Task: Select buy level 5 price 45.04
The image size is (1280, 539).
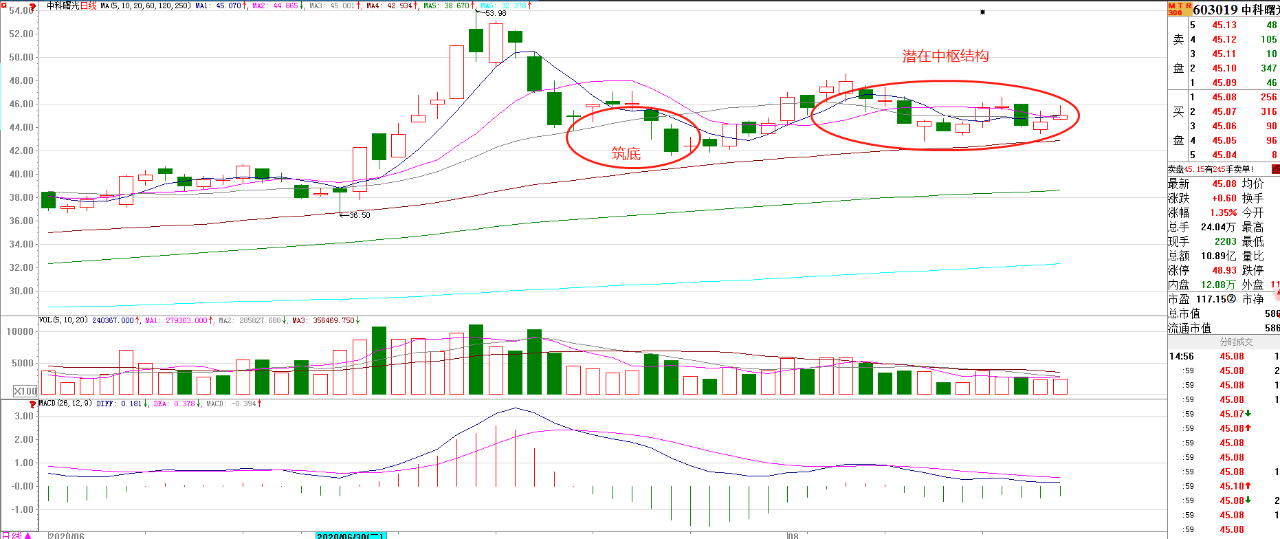Action: point(1224,154)
